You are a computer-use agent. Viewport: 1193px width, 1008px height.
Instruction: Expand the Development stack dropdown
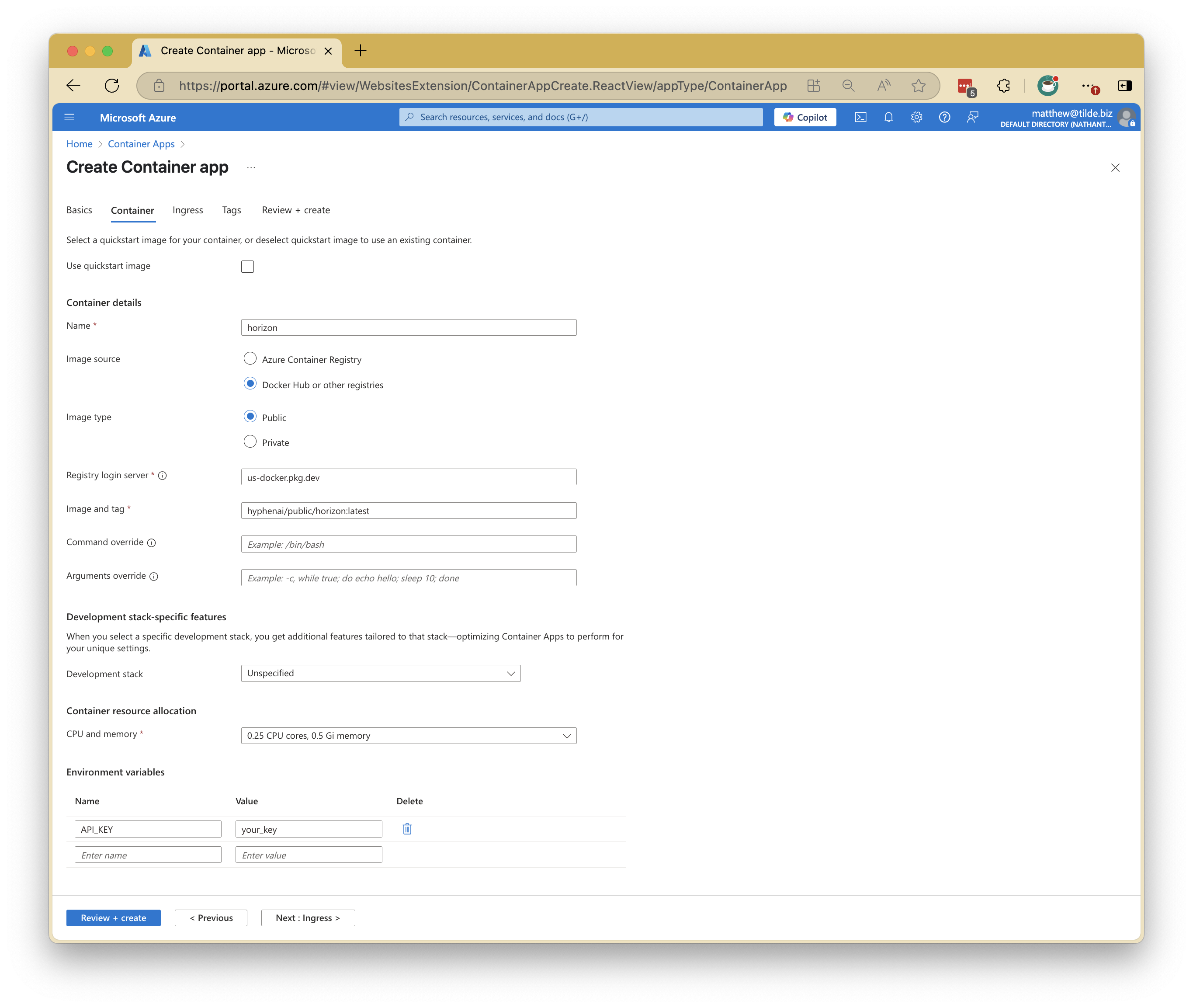pos(381,673)
